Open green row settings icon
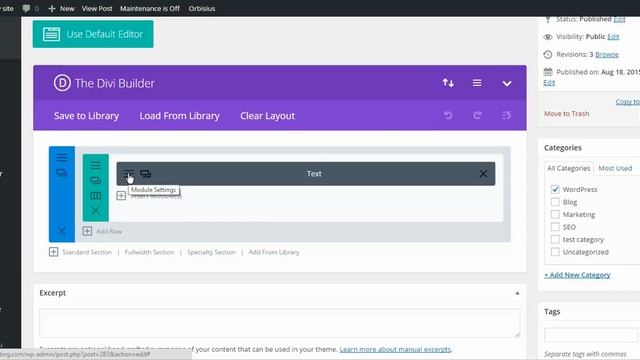 click(x=96, y=165)
